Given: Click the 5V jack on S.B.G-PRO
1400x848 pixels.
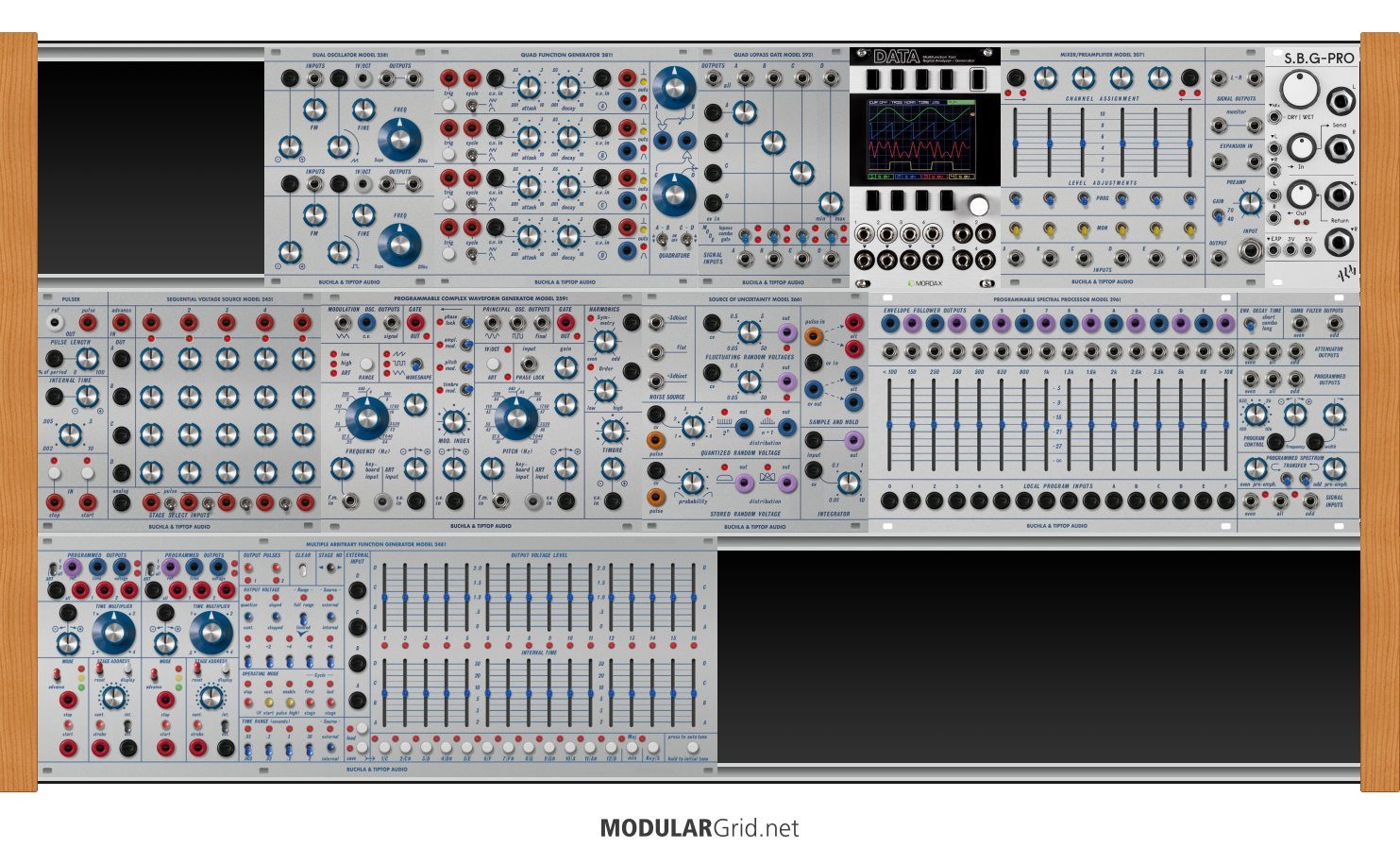Looking at the screenshot, I should (1310, 252).
